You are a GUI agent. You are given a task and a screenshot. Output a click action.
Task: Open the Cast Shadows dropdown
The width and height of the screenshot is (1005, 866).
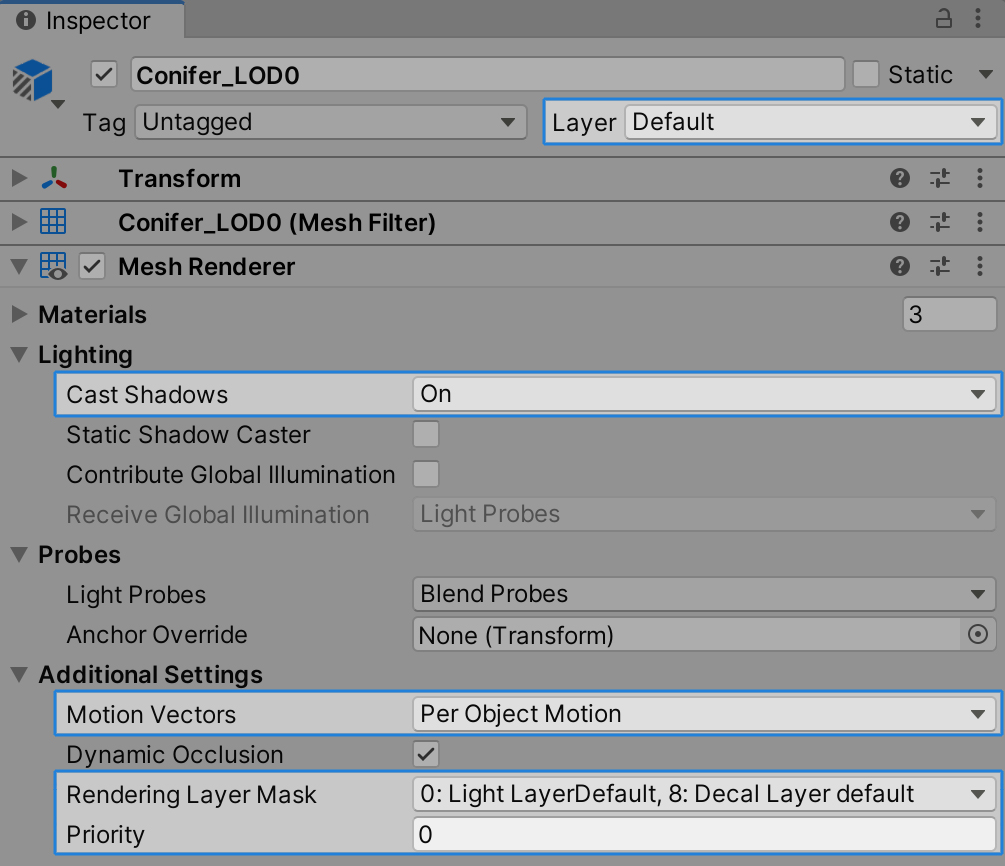pos(704,394)
